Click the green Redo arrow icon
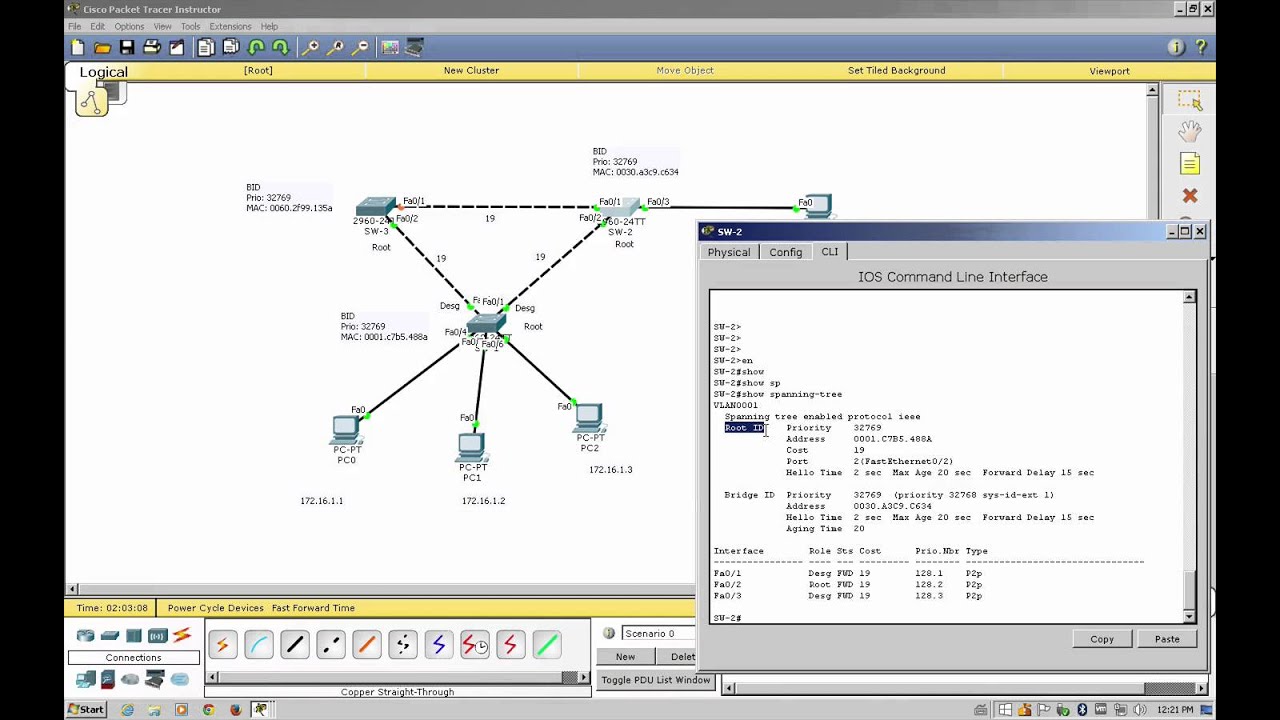This screenshot has height=720, width=1280. tap(280, 47)
